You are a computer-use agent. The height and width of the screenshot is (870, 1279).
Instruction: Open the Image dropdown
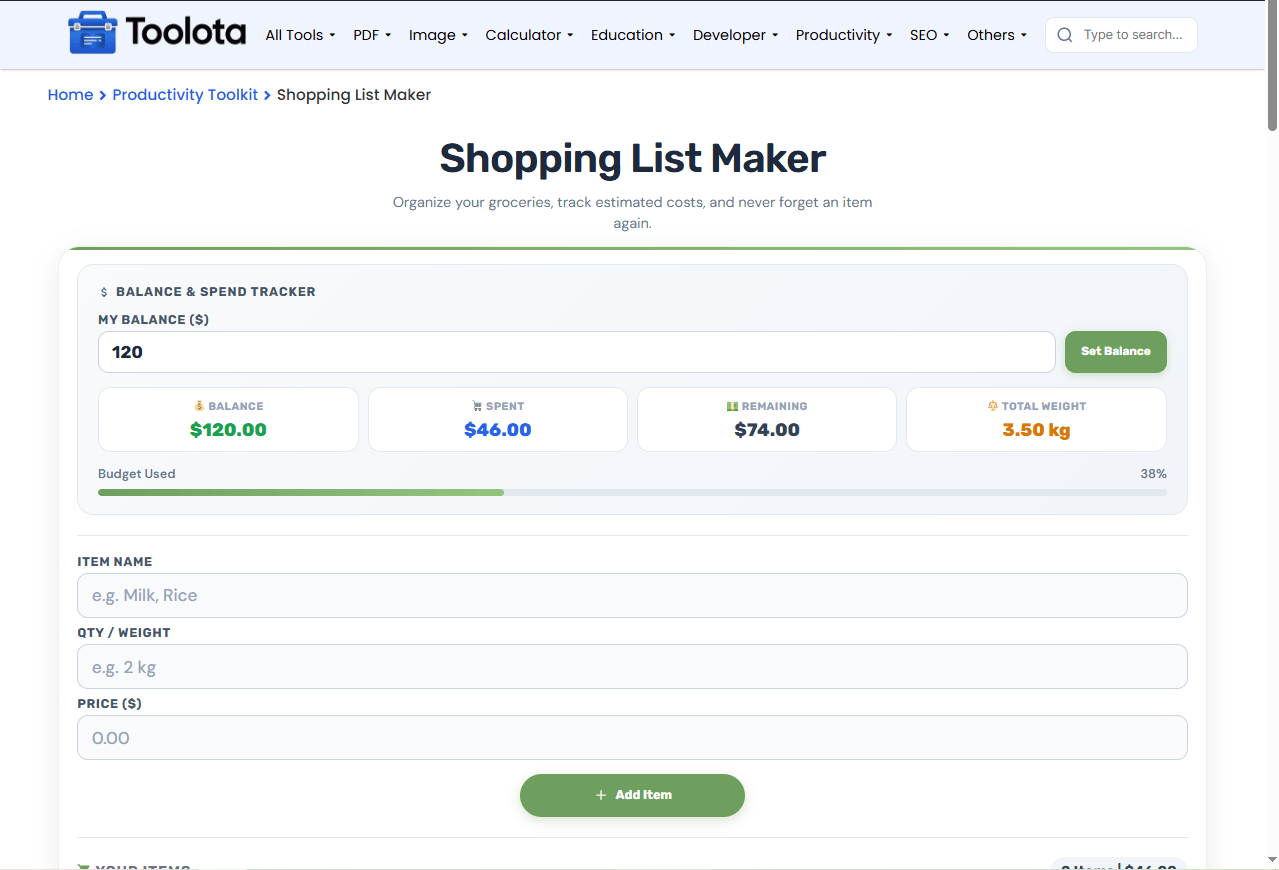438,35
